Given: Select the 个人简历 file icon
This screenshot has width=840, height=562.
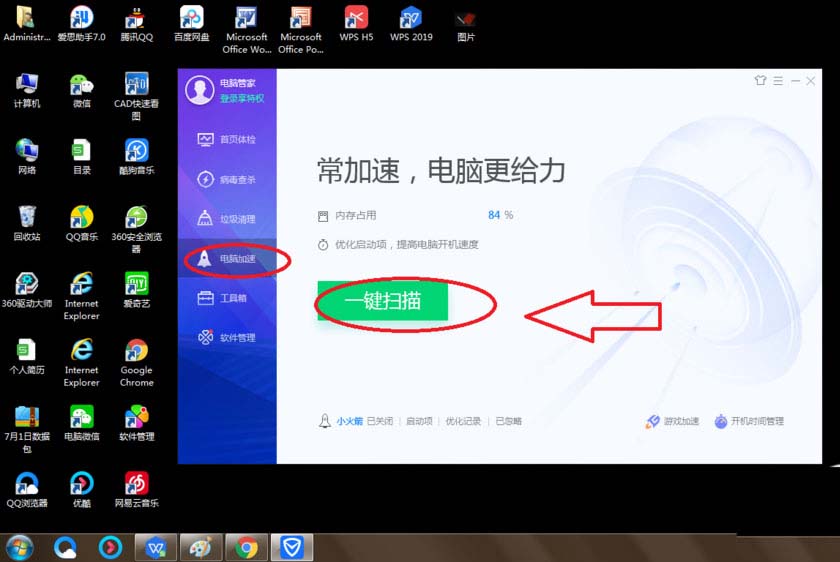Looking at the screenshot, I should [x=27, y=356].
